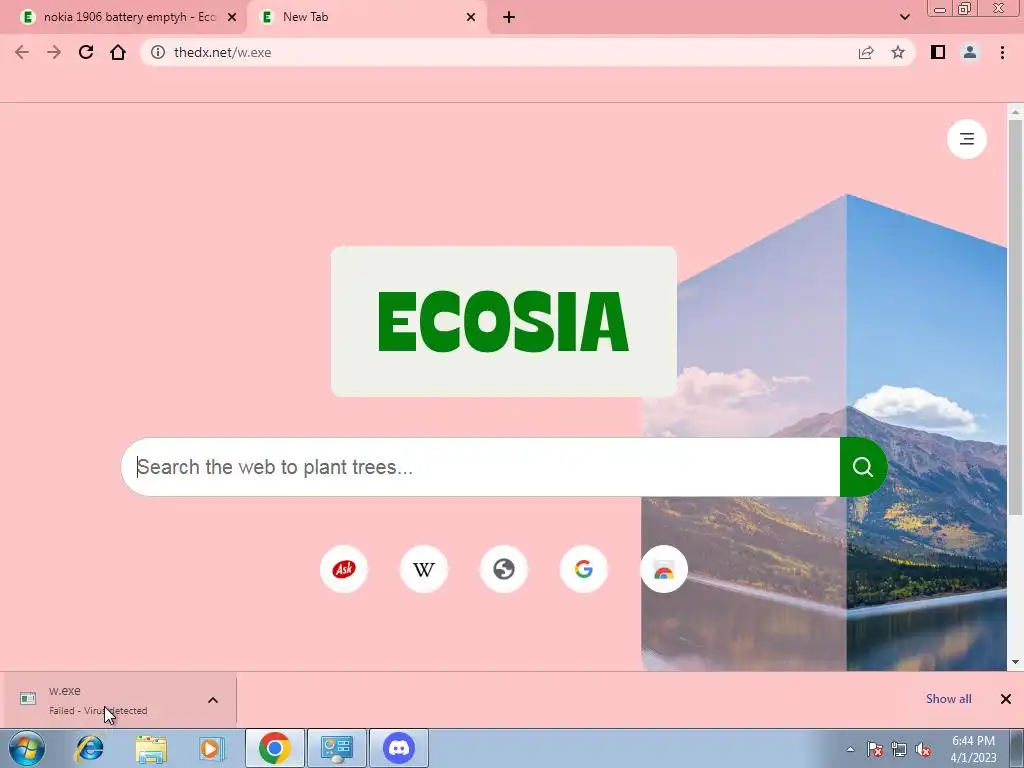Open Discord from the taskbar
Viewport: 1024px width, 768px height.
pos(399,748)
